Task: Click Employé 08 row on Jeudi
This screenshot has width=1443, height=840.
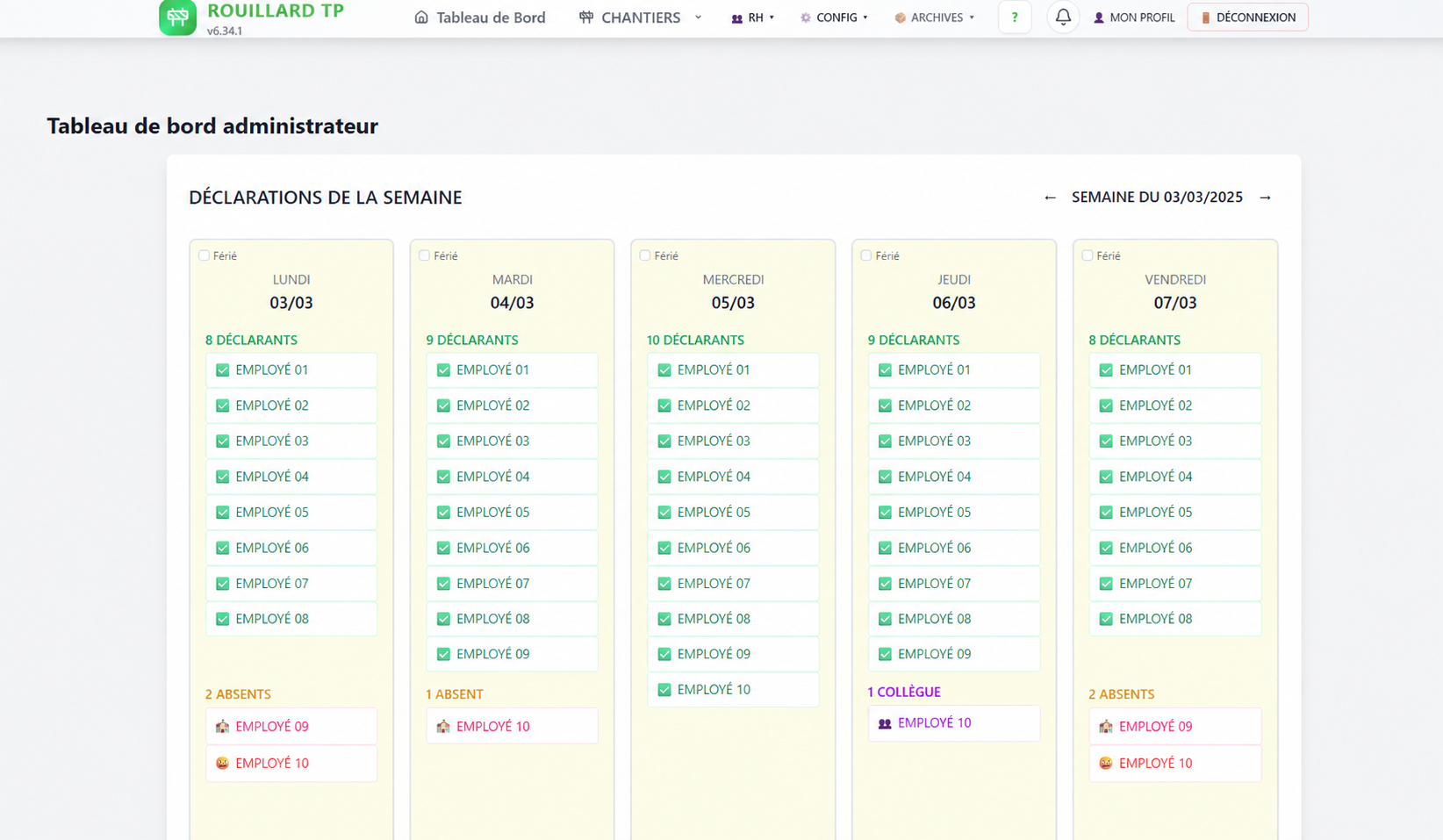Action: pyautogui.click(x=954, y=619)
